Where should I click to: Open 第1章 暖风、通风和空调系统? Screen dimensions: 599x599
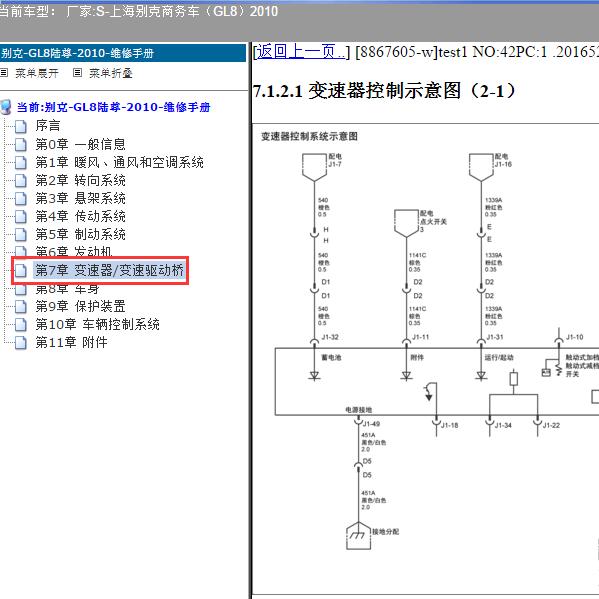tap(119, 162)
